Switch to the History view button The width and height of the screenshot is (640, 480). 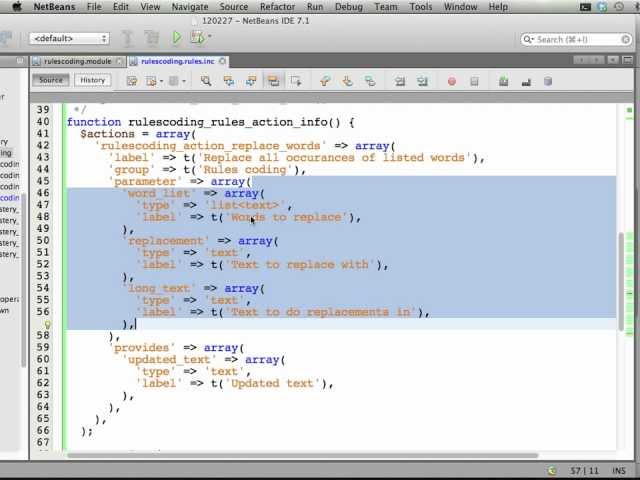tap(92, 80)
